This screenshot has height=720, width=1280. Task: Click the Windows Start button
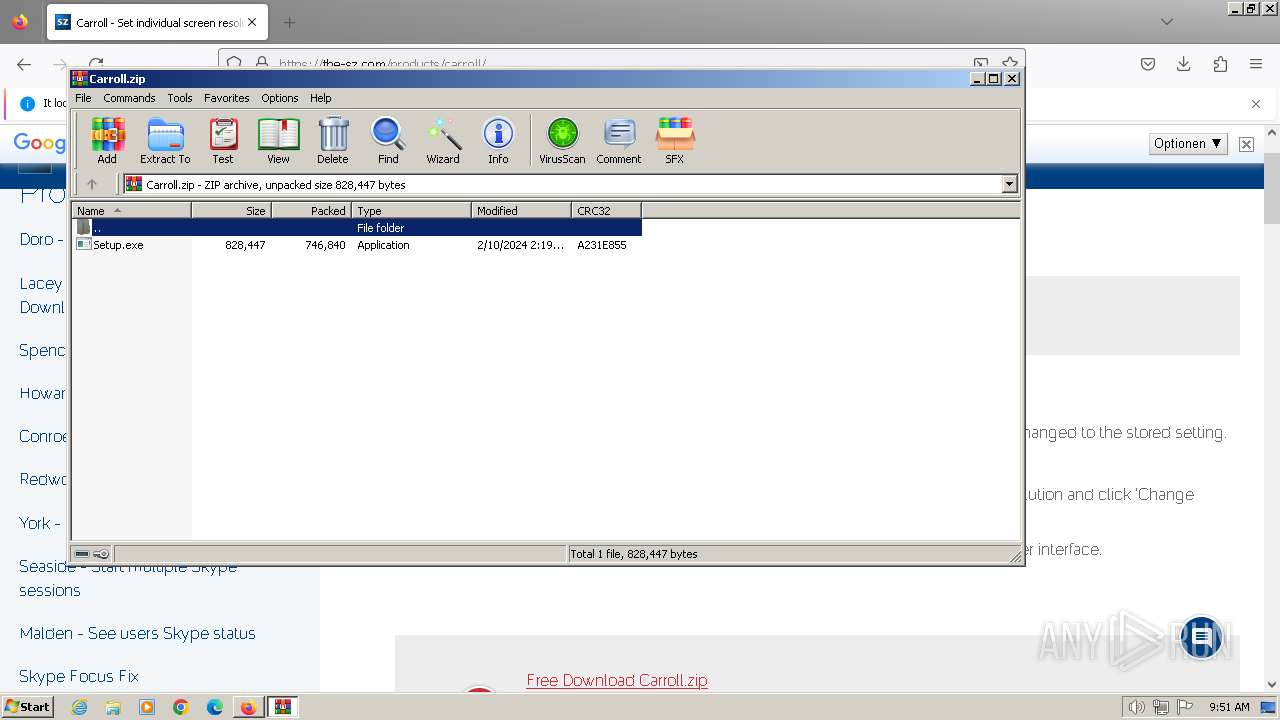point(28,707)
